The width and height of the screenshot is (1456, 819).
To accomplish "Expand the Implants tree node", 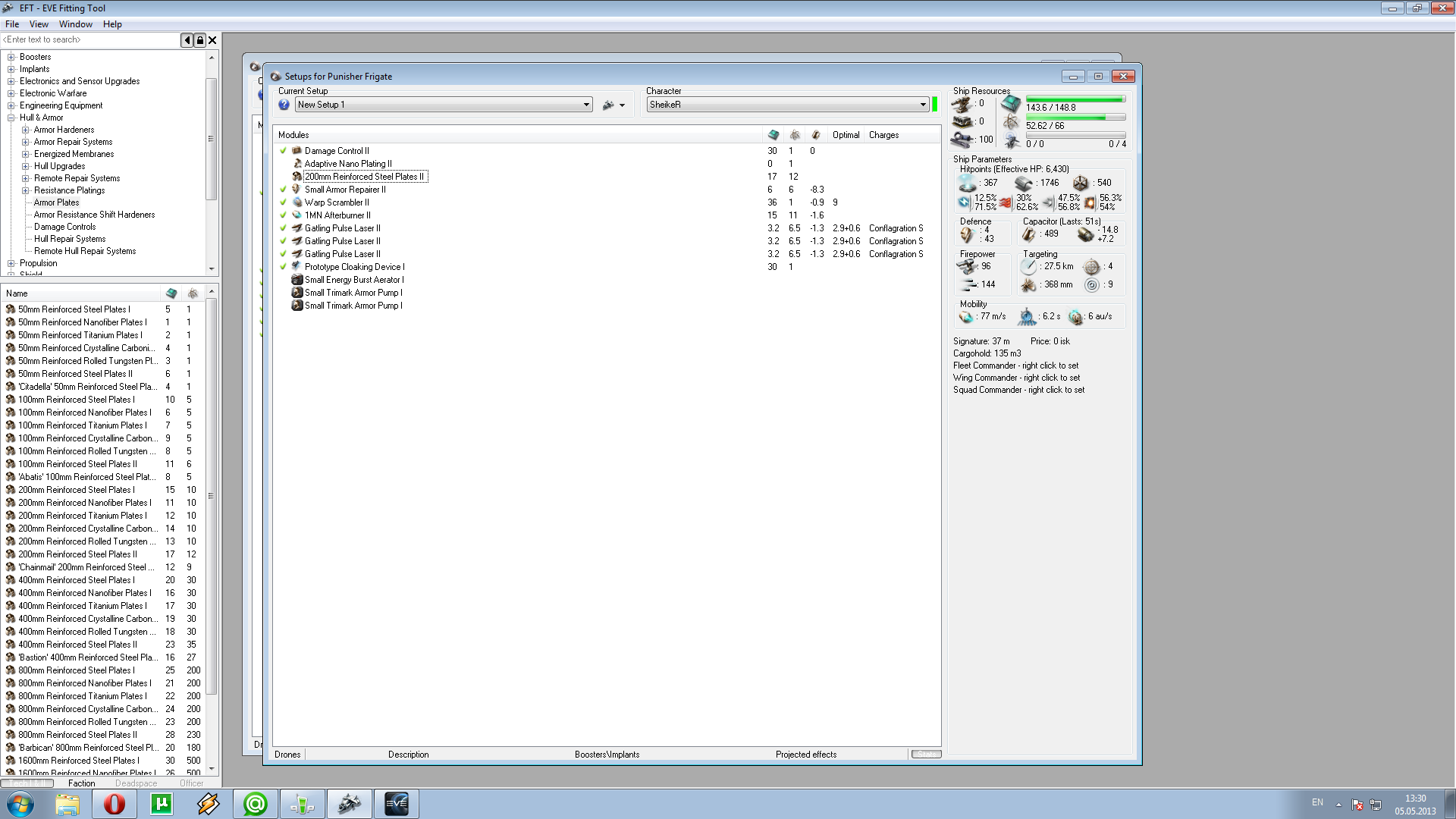I will click(x=11, y=69).
